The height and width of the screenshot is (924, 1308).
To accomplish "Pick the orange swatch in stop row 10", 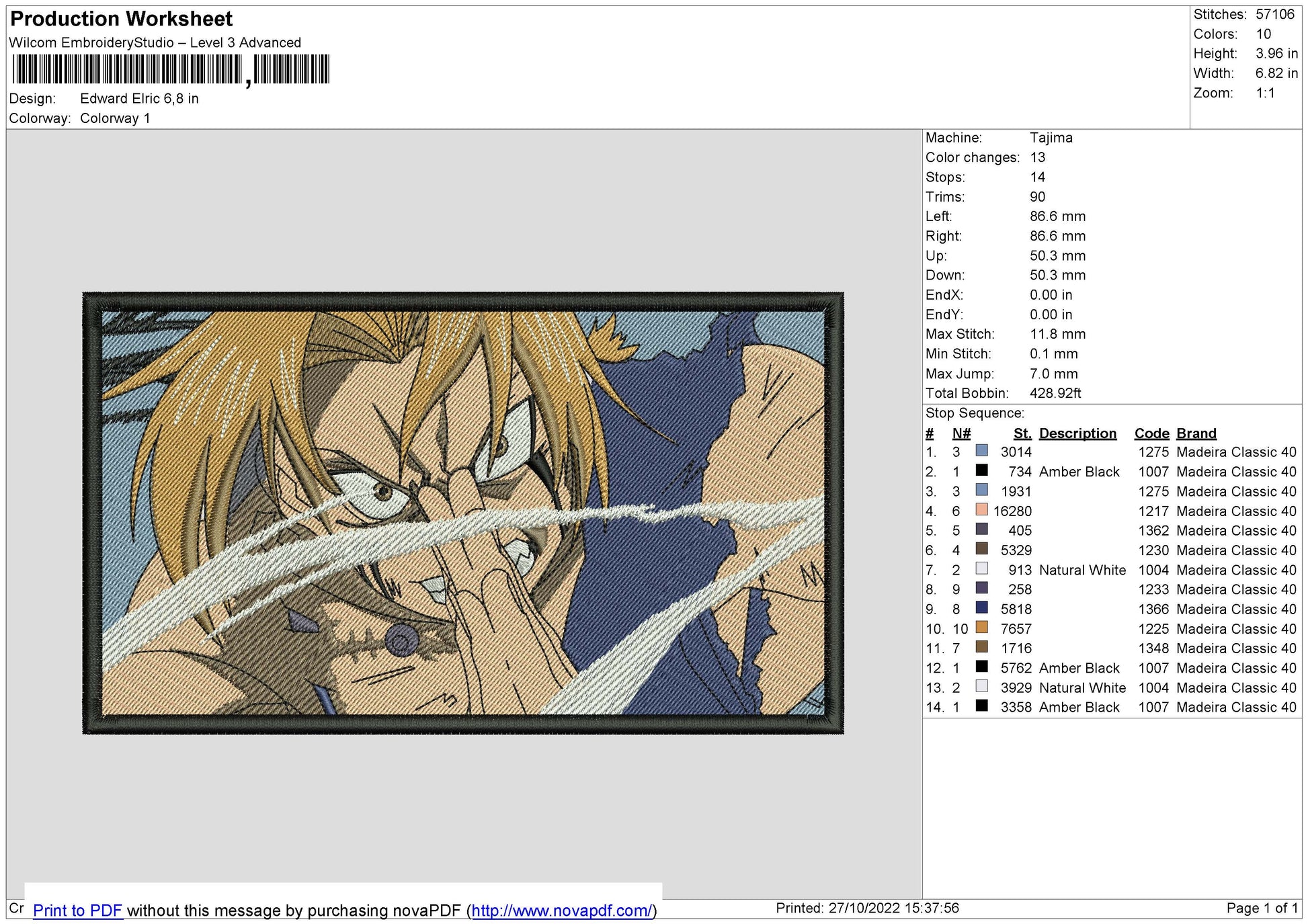I will click(x=982, y=628).
